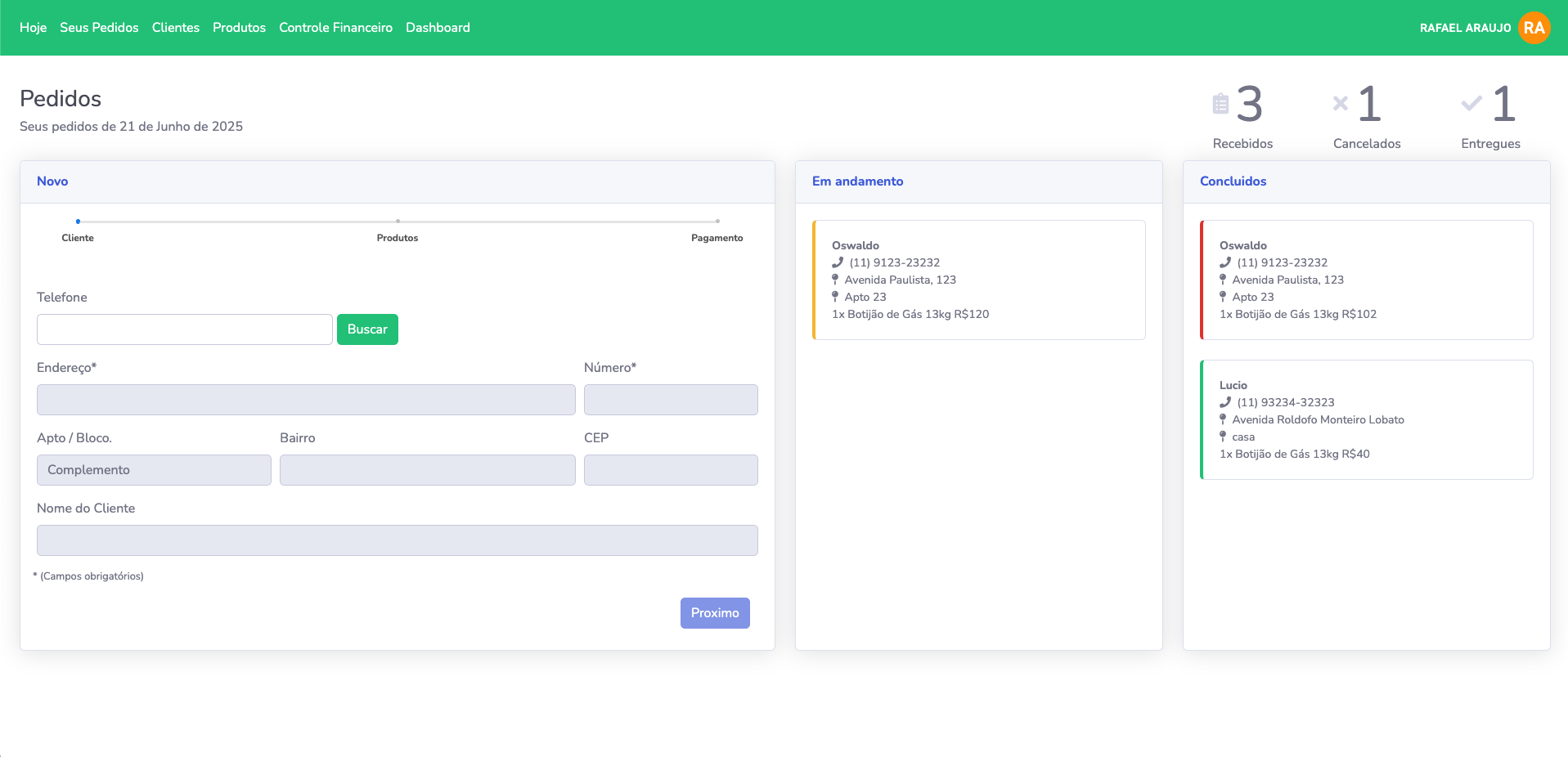Click the checkmark icon beside Entregues count
The height and width of the screenshot is (757, 1568).
[x=1471, y=103]
